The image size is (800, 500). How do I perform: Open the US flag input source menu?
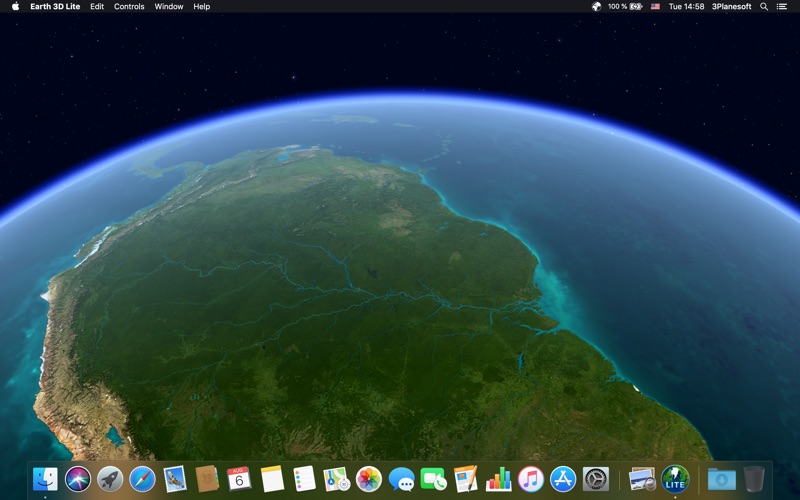(655, 7)
